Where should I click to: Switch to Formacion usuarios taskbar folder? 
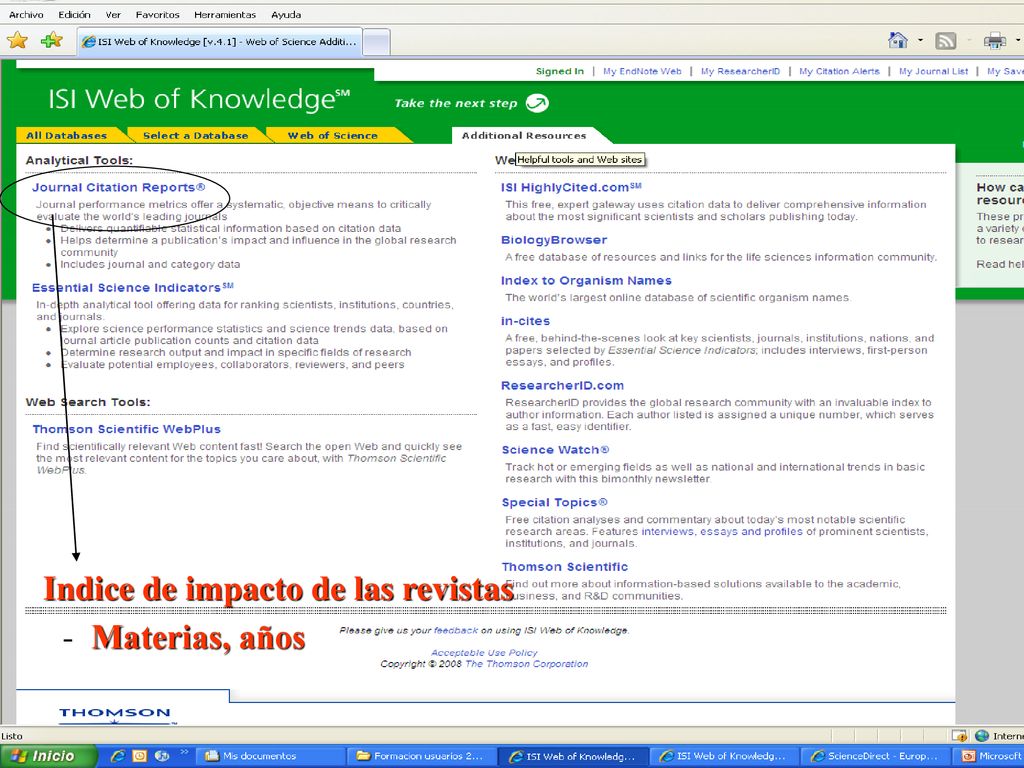(420, 756)
